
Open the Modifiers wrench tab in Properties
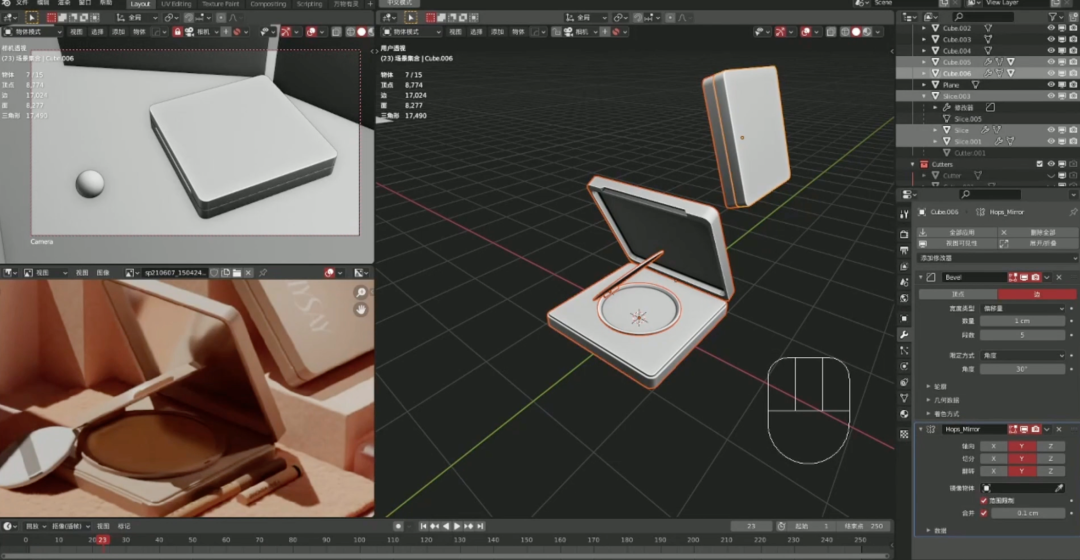pyautogui.click(x=904, y=335)
